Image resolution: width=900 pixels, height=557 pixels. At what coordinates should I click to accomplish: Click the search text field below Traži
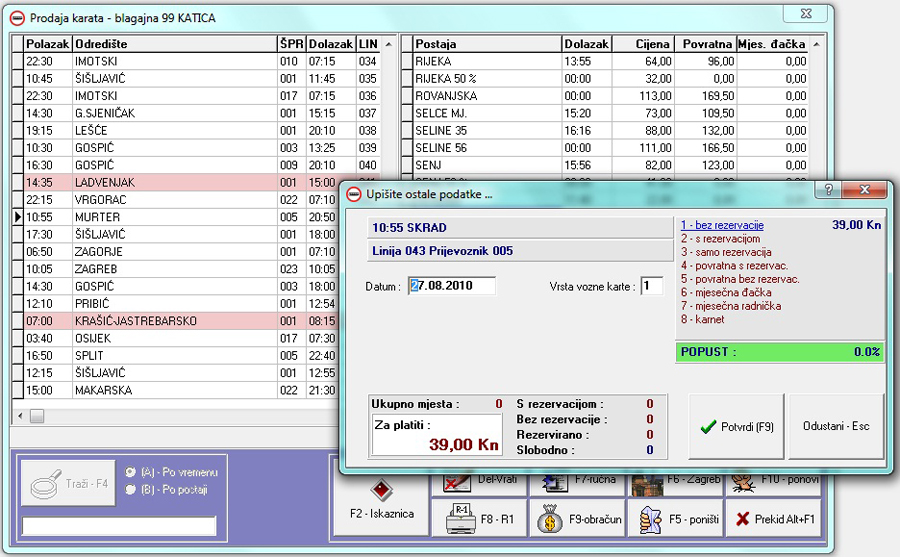pos(119,525)
